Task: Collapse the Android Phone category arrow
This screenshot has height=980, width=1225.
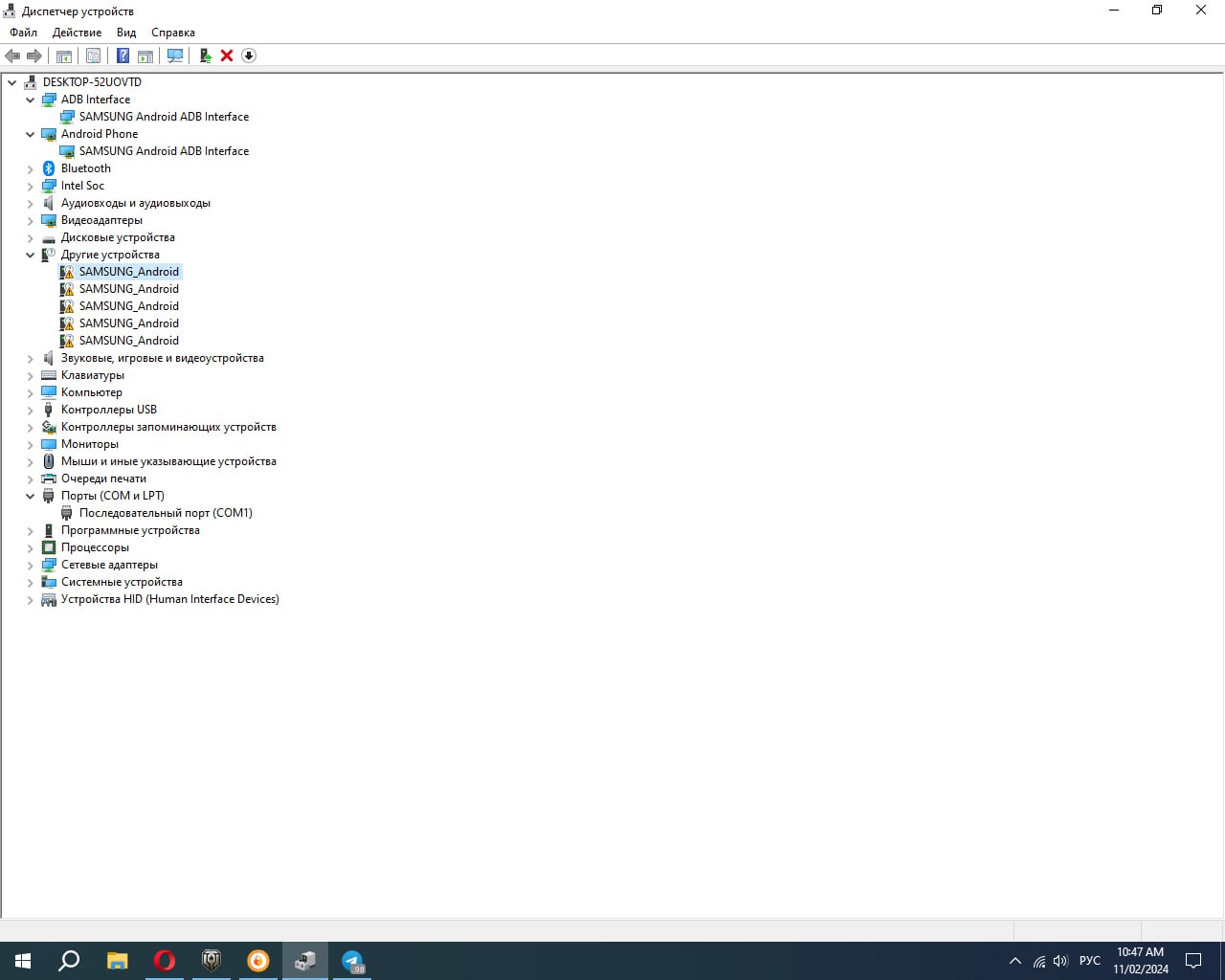Action: (31, 134)
